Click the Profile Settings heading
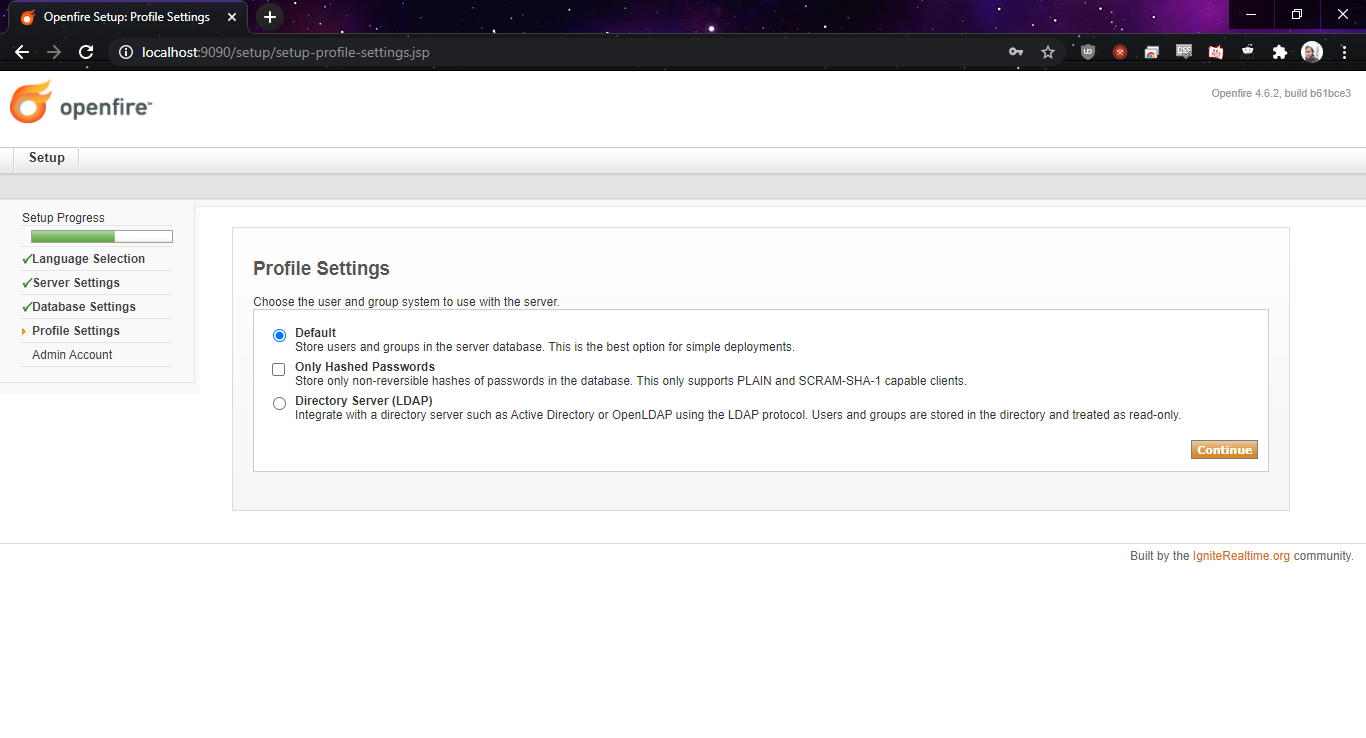Image resolution: width=1366 pixels, height=738 pixels. (321, 268)
